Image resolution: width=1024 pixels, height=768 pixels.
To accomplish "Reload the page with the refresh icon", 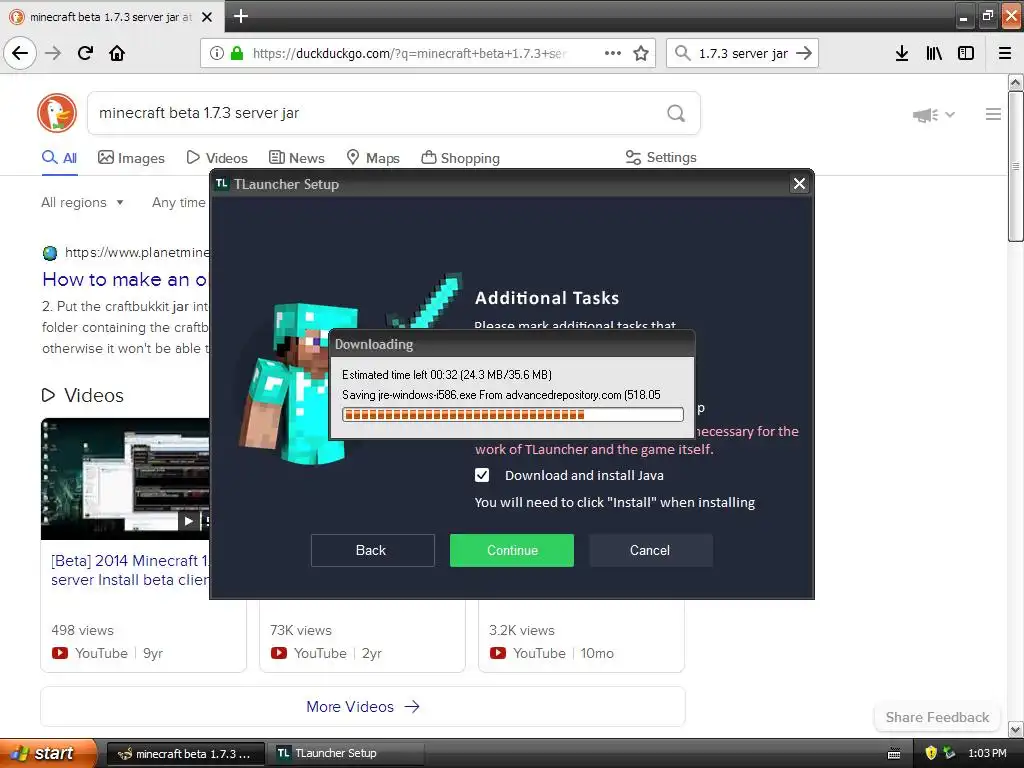I will (86, 53).
